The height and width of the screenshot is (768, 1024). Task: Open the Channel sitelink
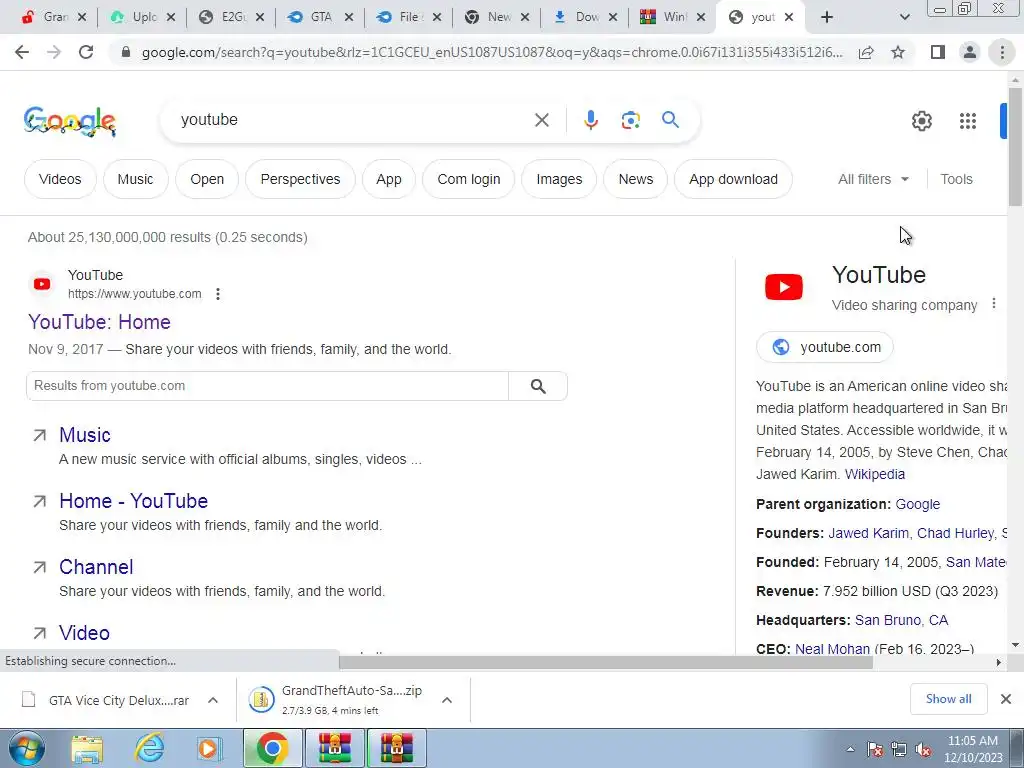[x=96, y=567]
